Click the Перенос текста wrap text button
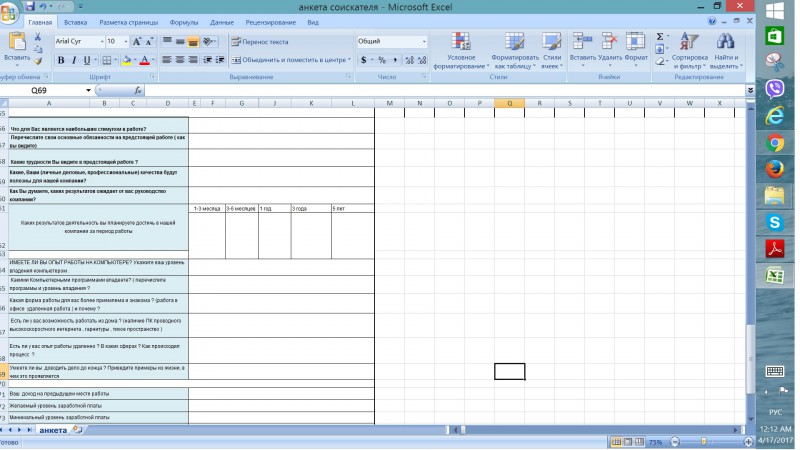 click(260, 42)
